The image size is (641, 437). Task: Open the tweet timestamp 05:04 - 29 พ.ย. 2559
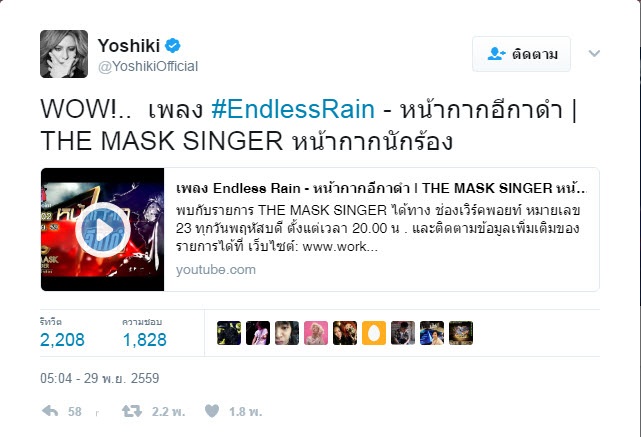click(x=99, y=378)
